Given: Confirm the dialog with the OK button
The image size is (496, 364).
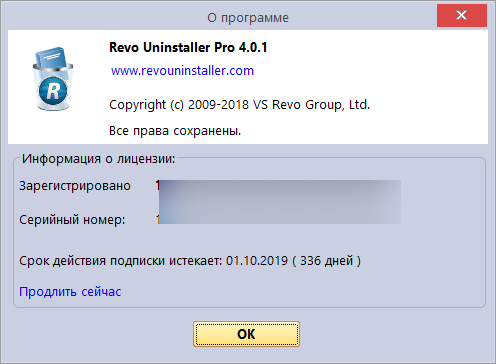Looking at the screenshot, I should click(246, 334).
